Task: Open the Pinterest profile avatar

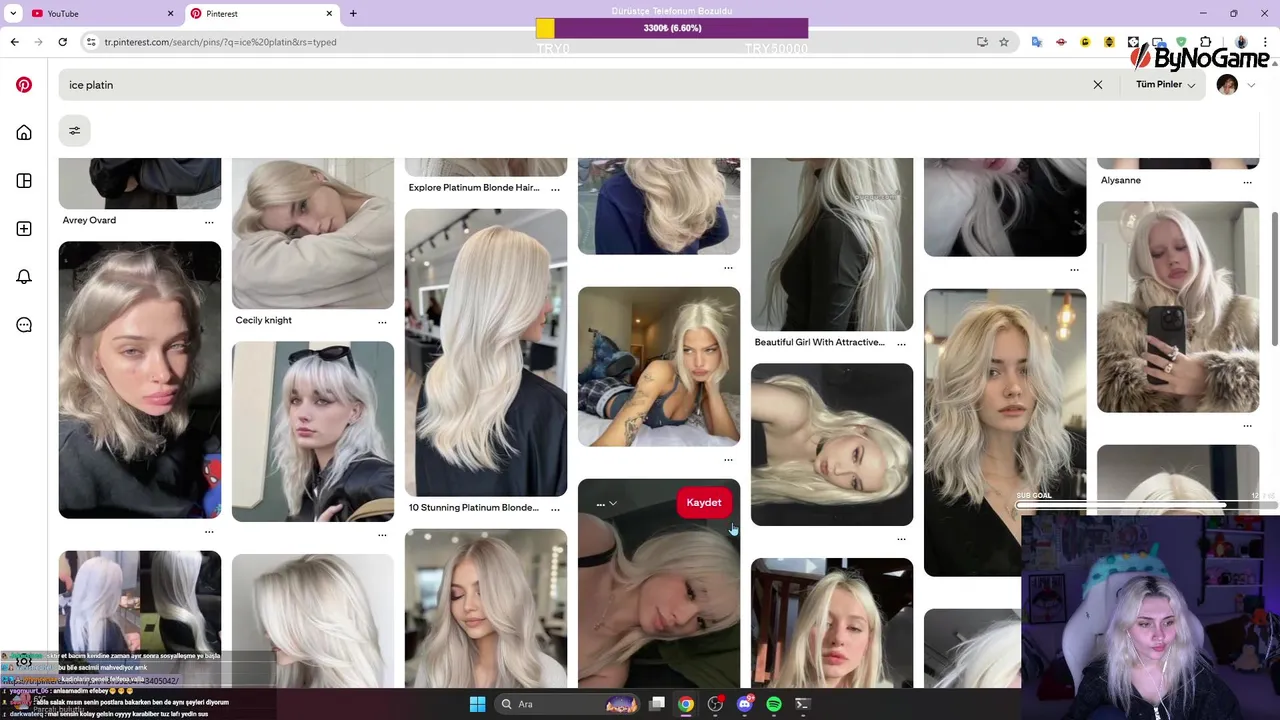Action: click(1227, 85)
